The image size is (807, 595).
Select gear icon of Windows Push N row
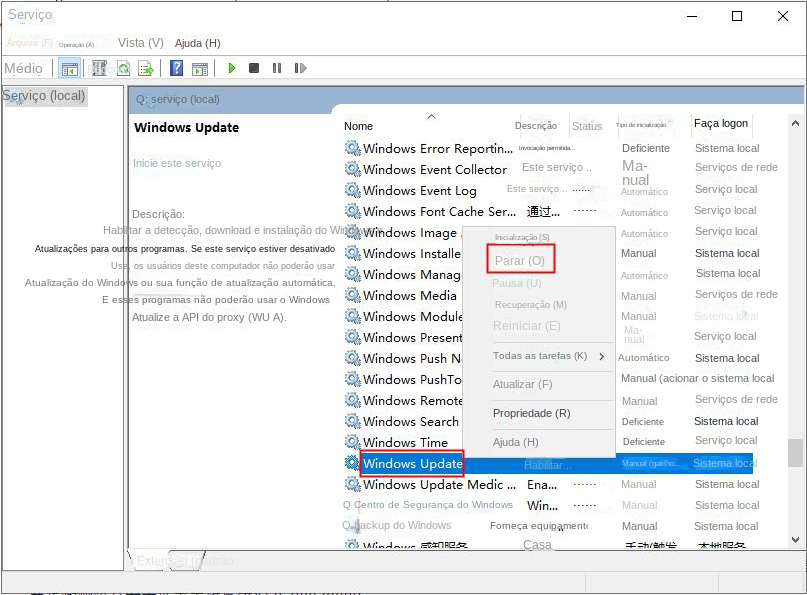click(x=352, y=358)
